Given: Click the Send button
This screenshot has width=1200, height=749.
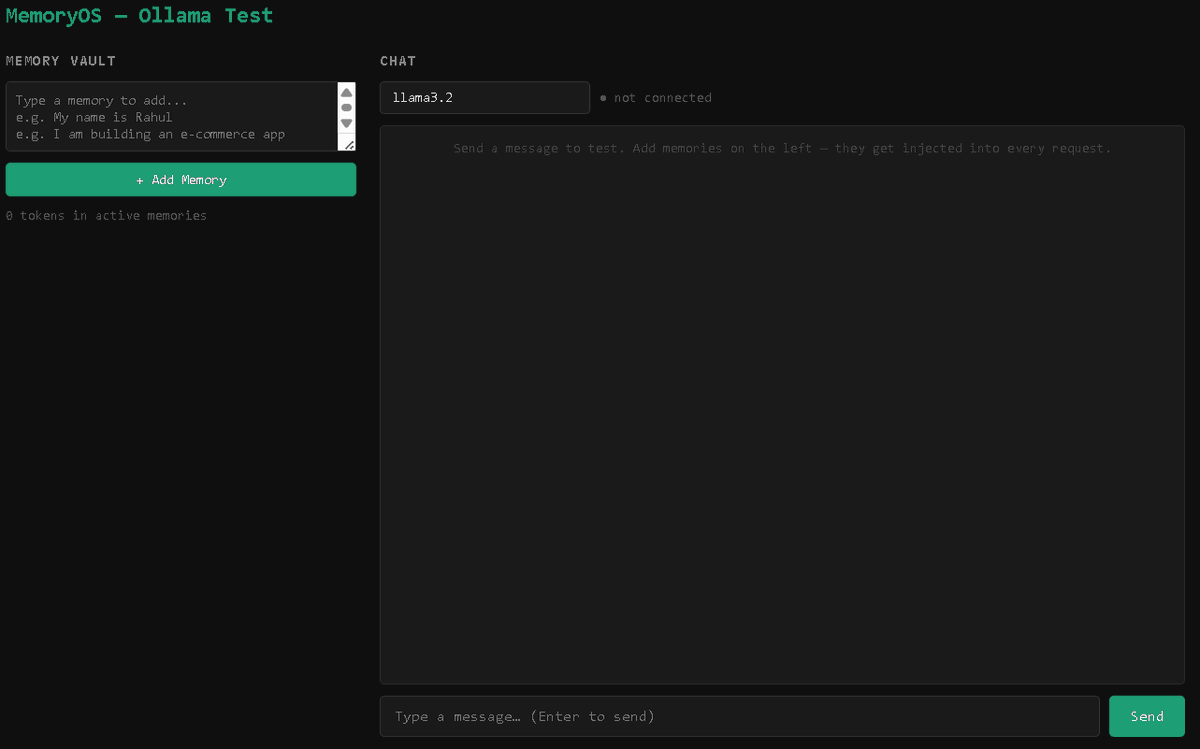Looking at the screenshot, I should coord(1147,716).
